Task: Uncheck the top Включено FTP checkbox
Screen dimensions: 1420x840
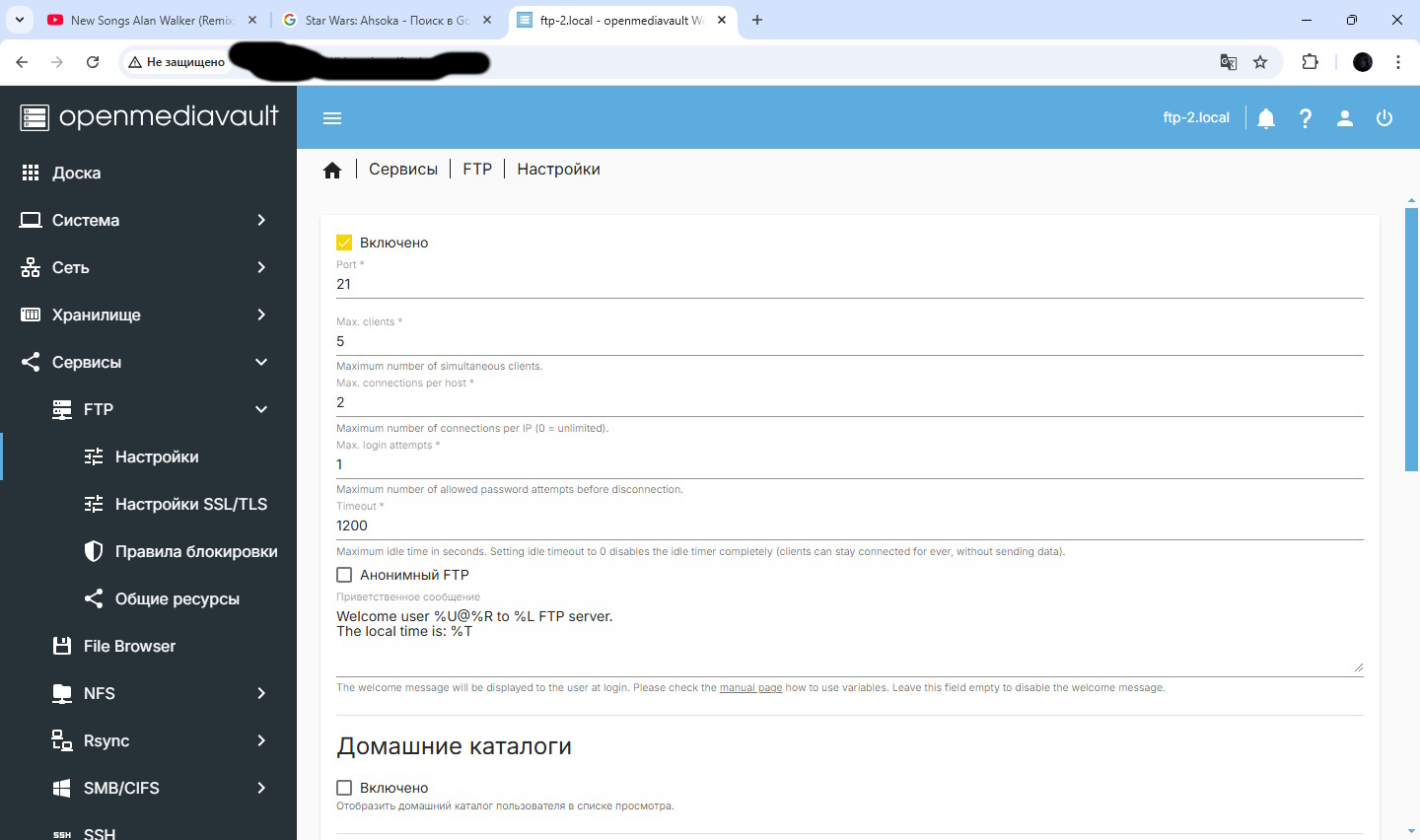Action: tap(344, 243)
